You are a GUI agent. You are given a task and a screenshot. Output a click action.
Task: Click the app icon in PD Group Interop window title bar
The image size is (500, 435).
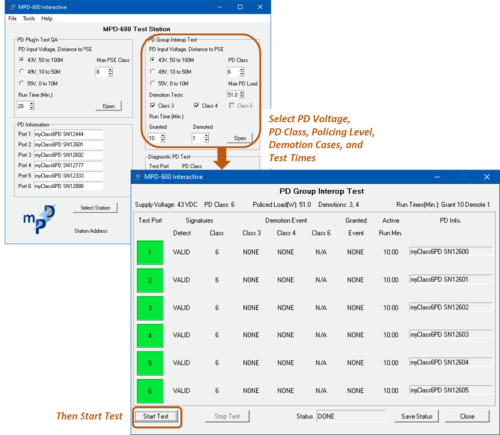coord(137,177)
